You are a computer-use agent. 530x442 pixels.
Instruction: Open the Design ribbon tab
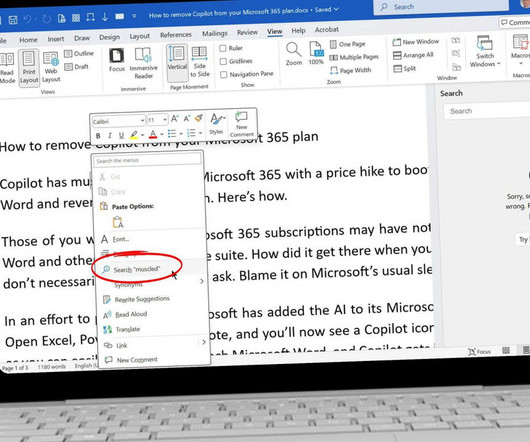point(110,37)
